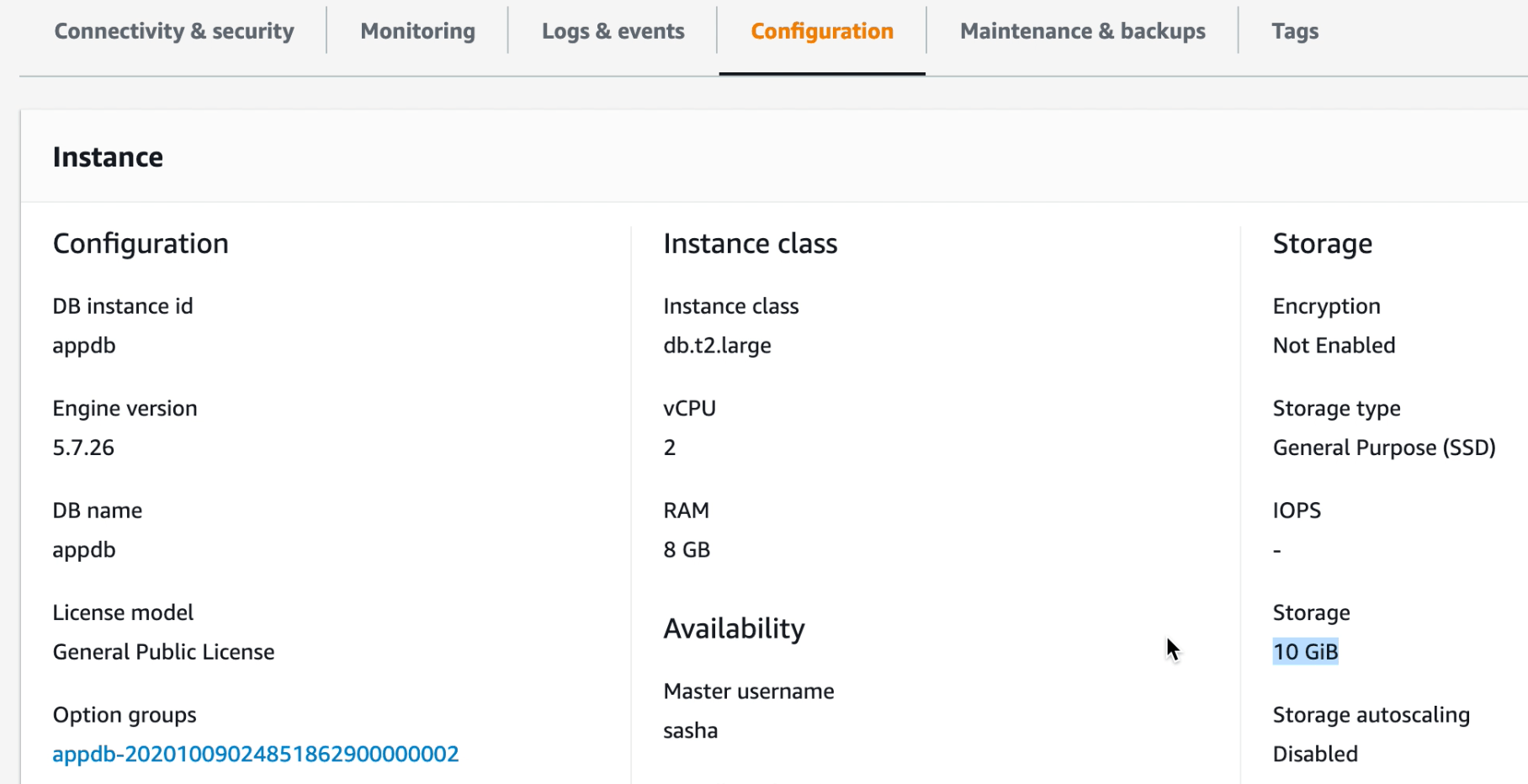View the Tags tab

[1295, 31]
